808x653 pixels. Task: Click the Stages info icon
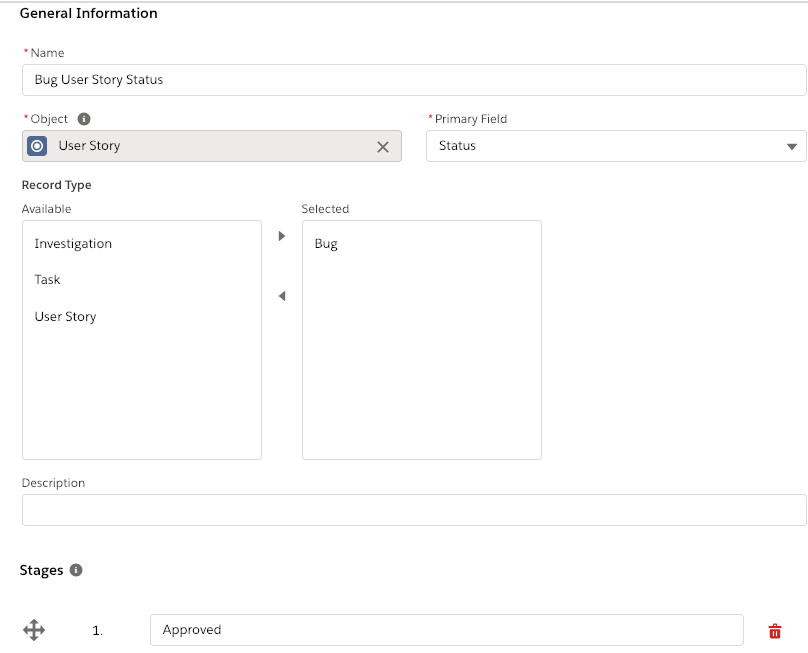pyautogui.click(x=76, y=570)
